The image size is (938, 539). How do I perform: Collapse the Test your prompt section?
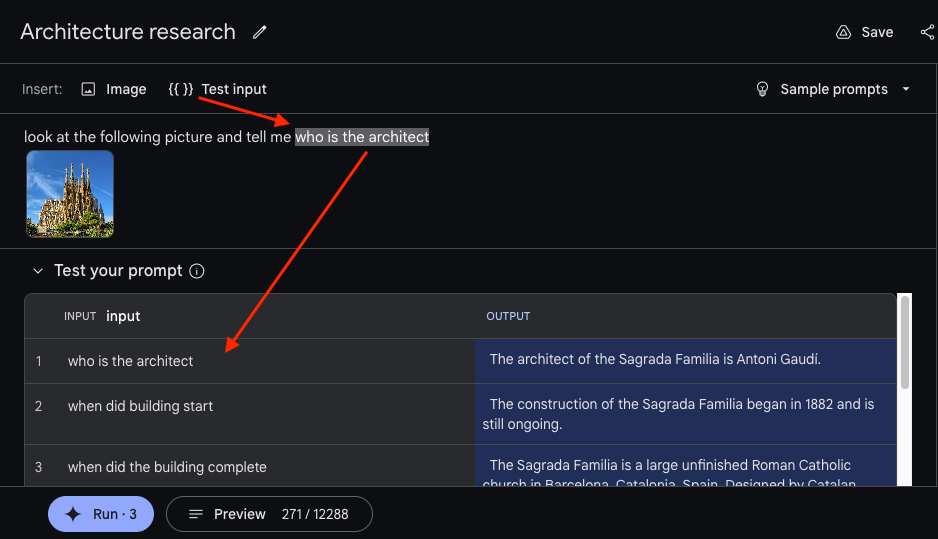tap(38, 271)
